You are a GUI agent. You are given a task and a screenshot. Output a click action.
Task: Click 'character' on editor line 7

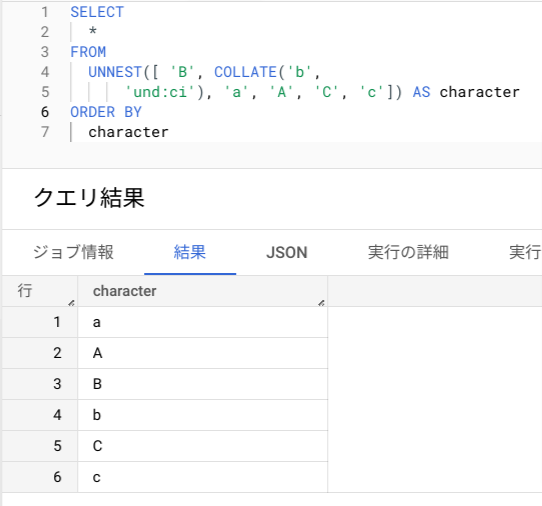[x=128, y=132]
